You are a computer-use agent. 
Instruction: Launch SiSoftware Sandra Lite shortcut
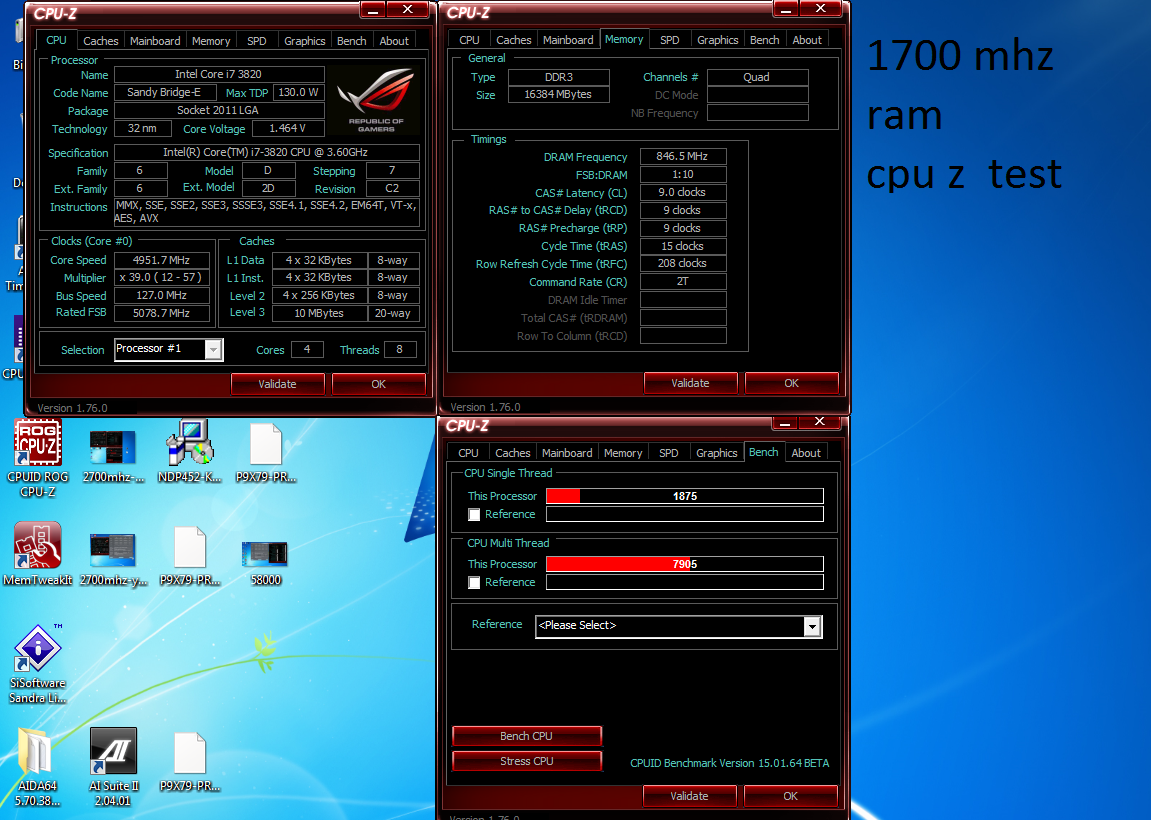37,664
